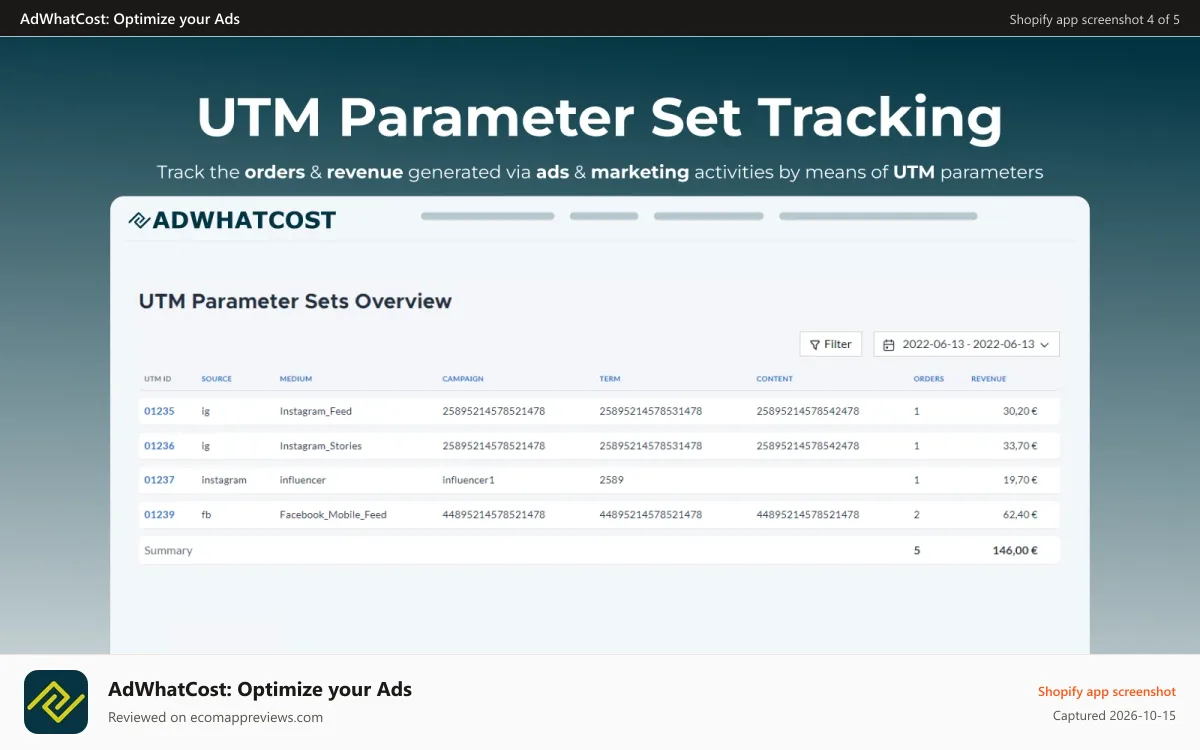
Task: Sort by ORDERS column header
Action: [x=929, y=379]
